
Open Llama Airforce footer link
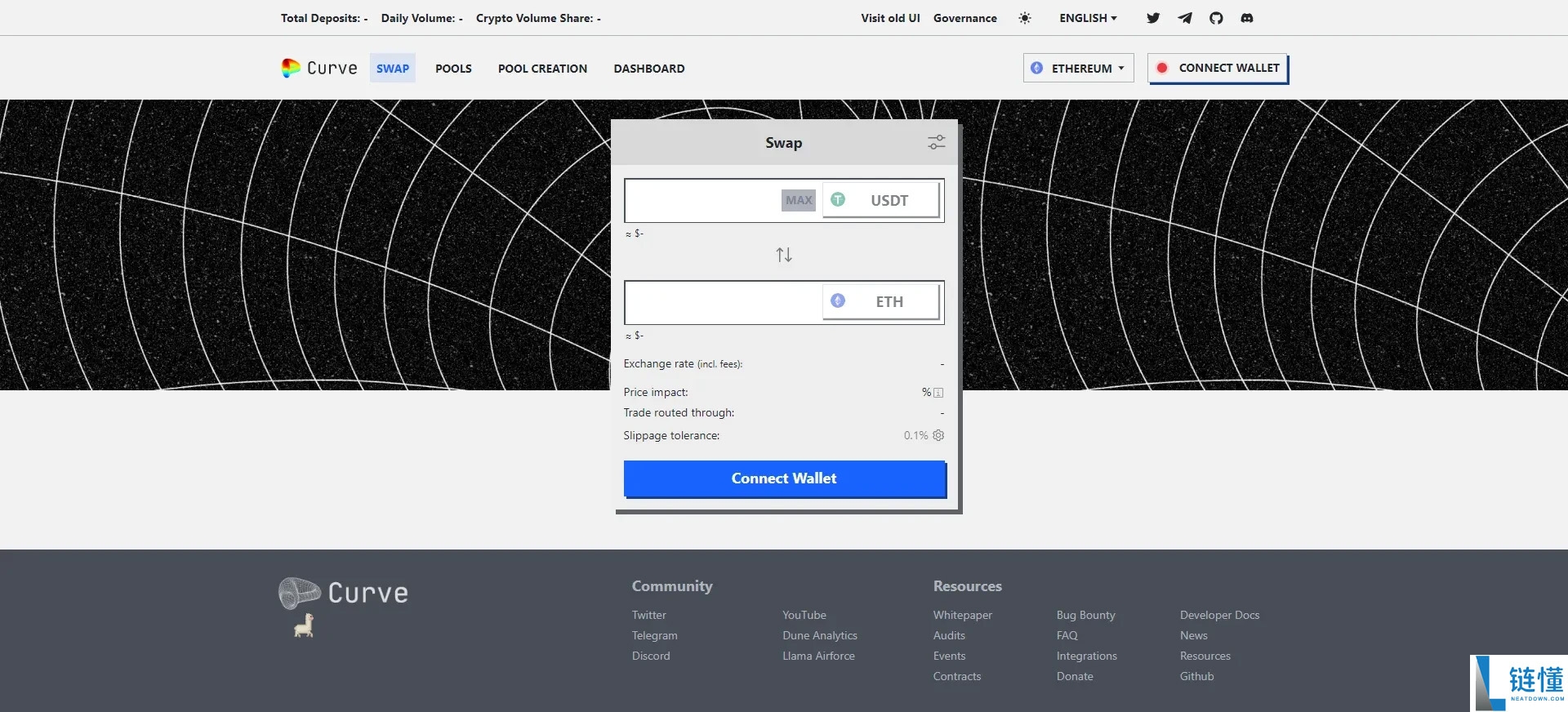point(818,656)
